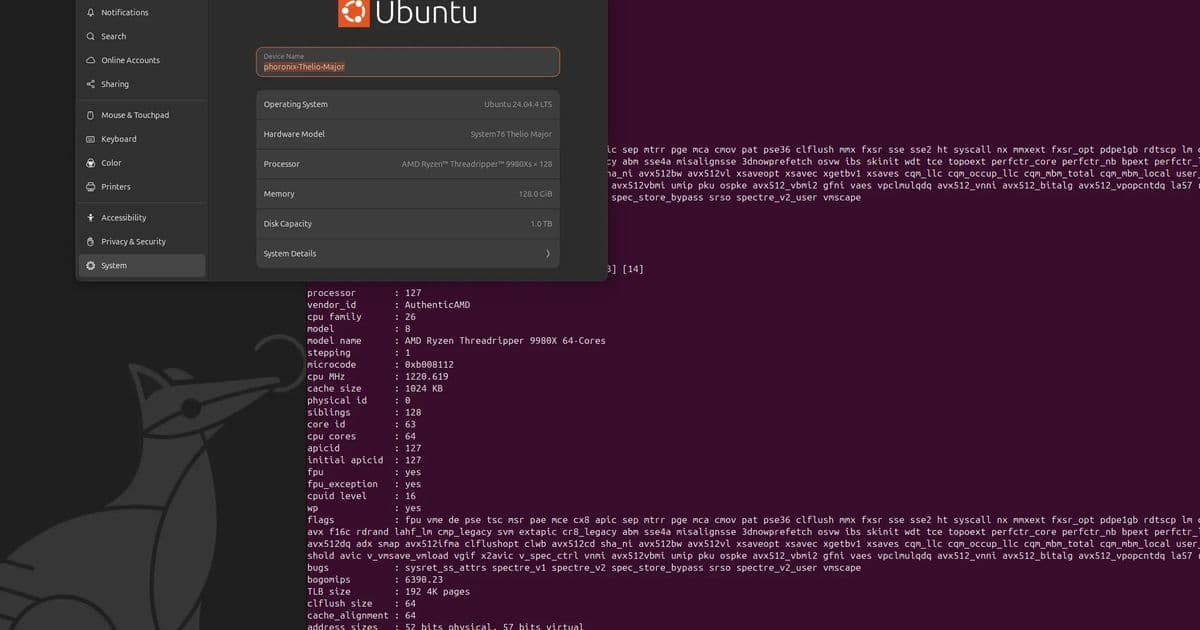Click terminal 'cpuid level : 16' line
Screen dimensions: 1200x630
tap(361, 497)
